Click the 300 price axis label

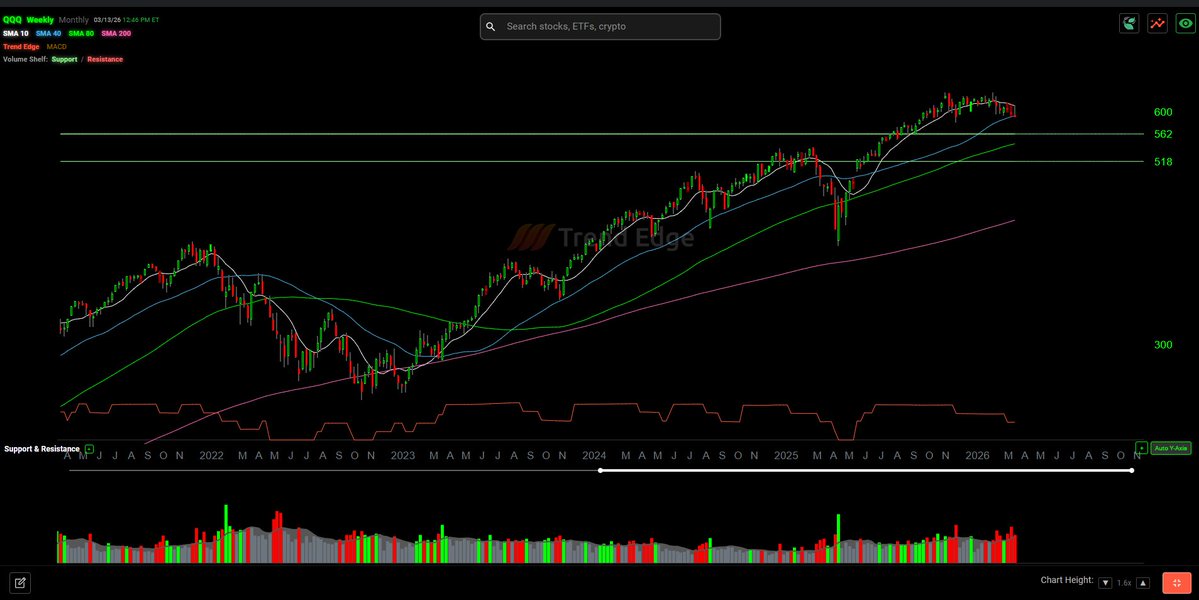coord(1163,345)
